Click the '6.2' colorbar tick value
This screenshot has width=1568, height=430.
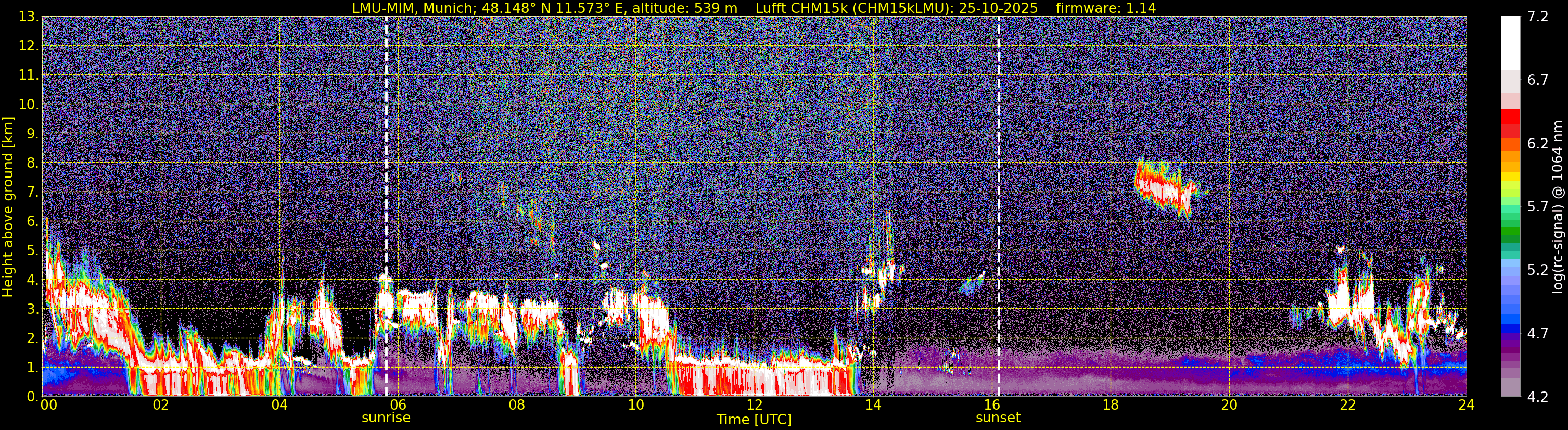pos(1538,144)
